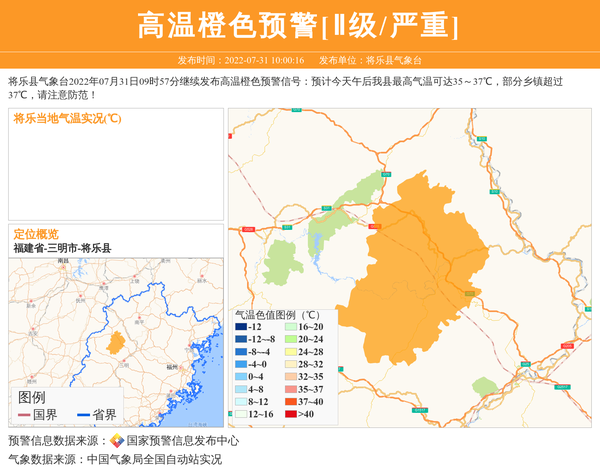Click 中国气象局全国自动站实况 source text

[x=154, y=460]
